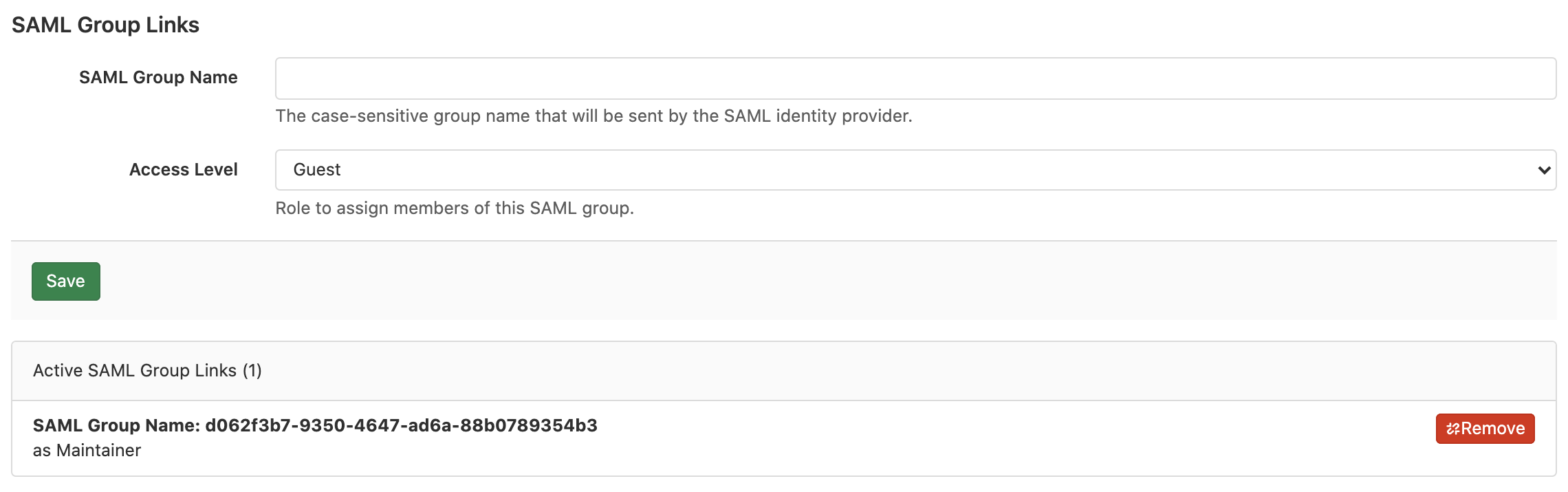The image size is (1568, 492).
Task: Select the Active SAML Group Links header
Action: point(145,370)
